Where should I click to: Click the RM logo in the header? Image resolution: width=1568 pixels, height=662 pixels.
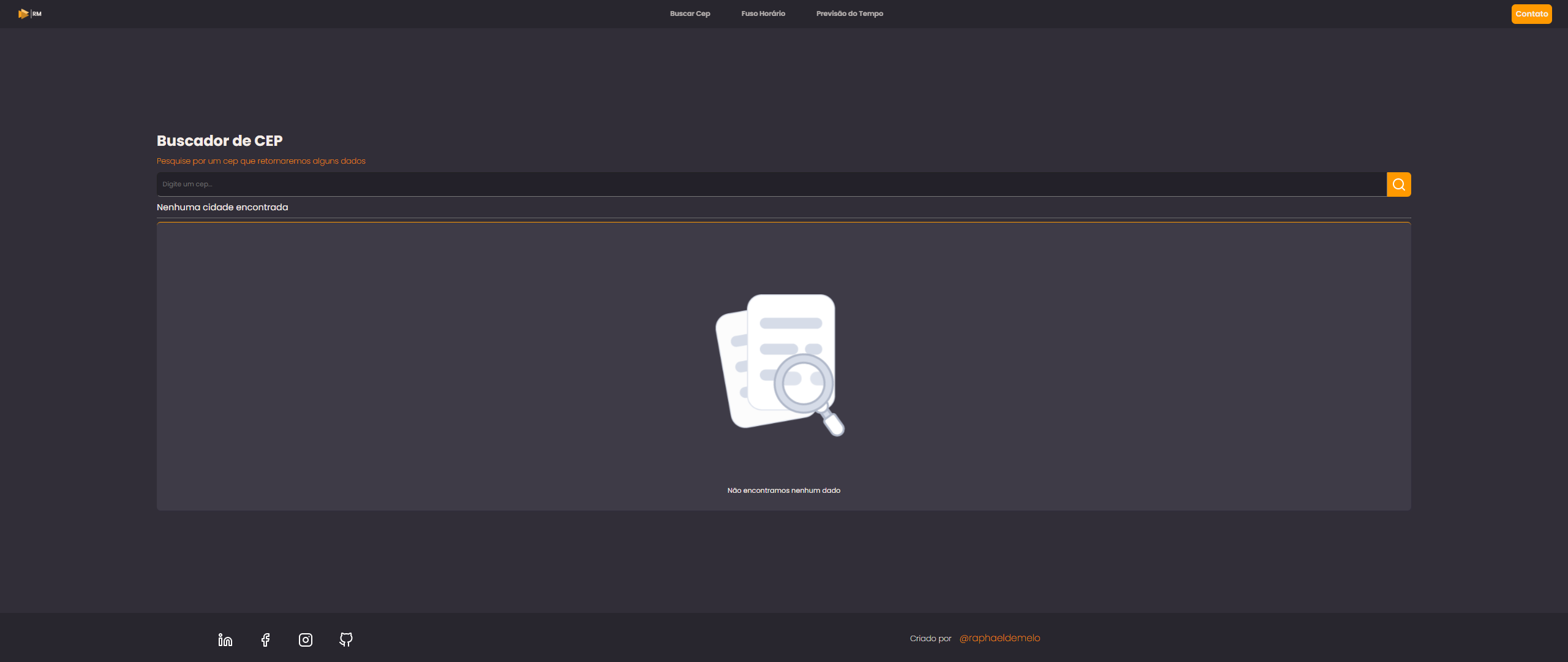[x=36, y=13]
